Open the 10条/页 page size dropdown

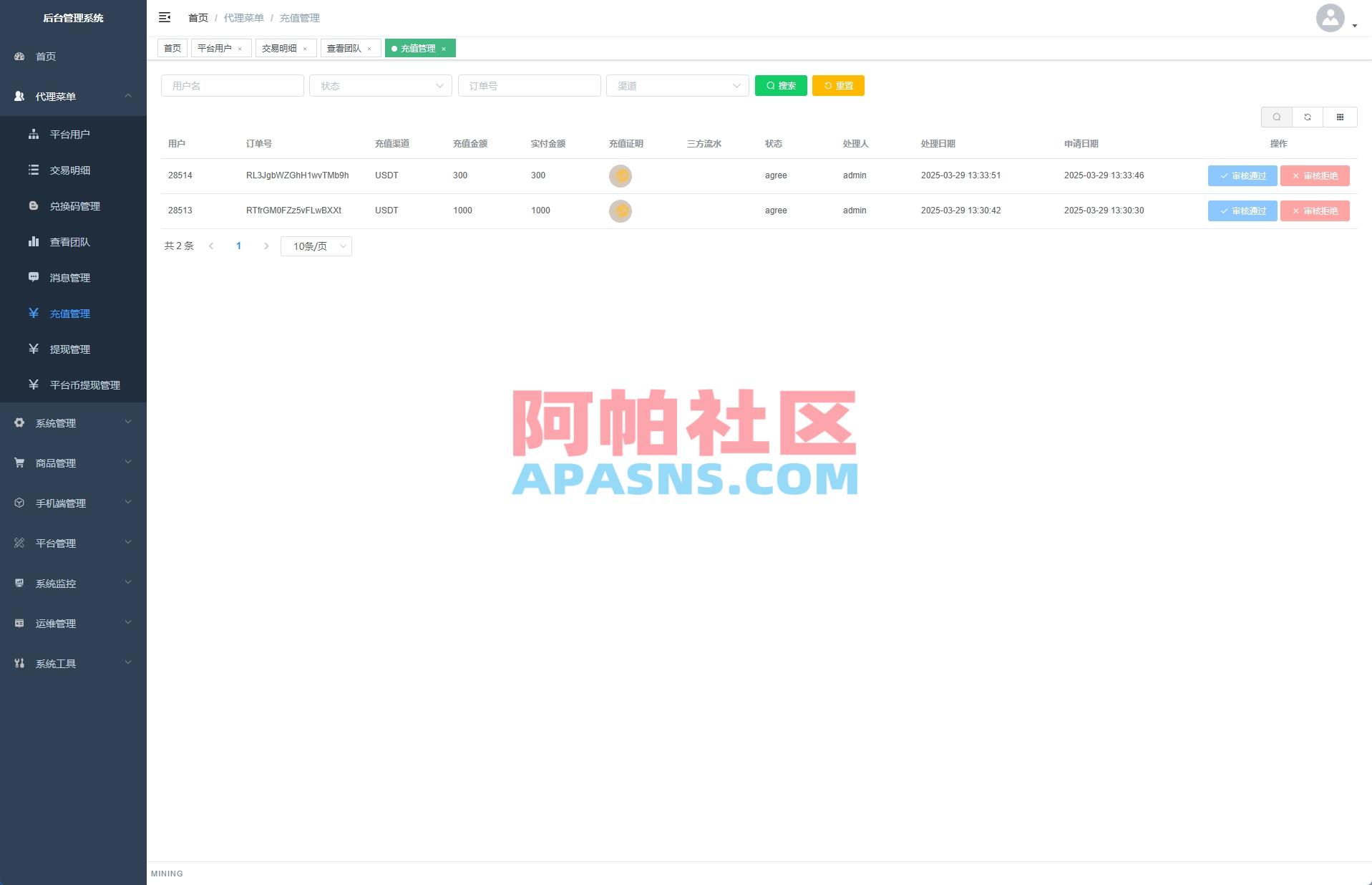coord(316,246)
